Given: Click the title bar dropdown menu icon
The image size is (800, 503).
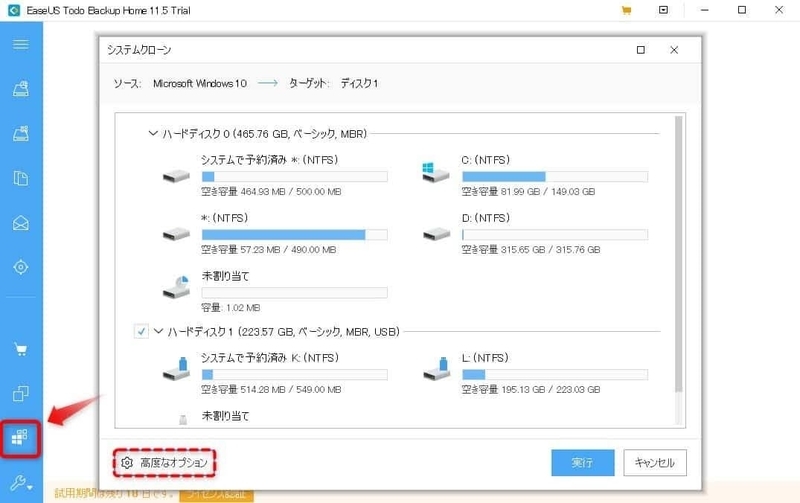Looking at the screenshot, I should click(x=662, y=10).
